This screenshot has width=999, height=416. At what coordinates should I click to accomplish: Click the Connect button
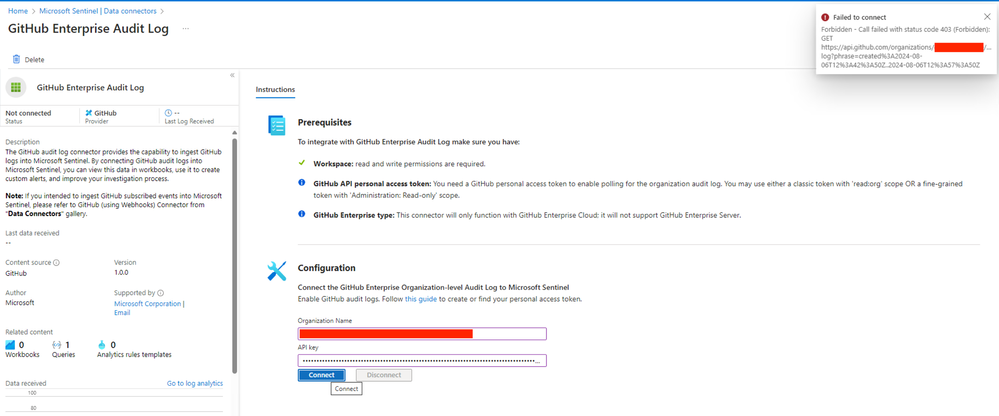(321, 375)
